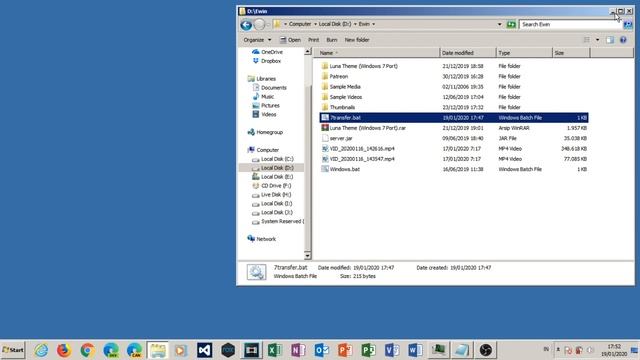
Task: Open the Organize dropdown menu
Action: coord(257,40)
